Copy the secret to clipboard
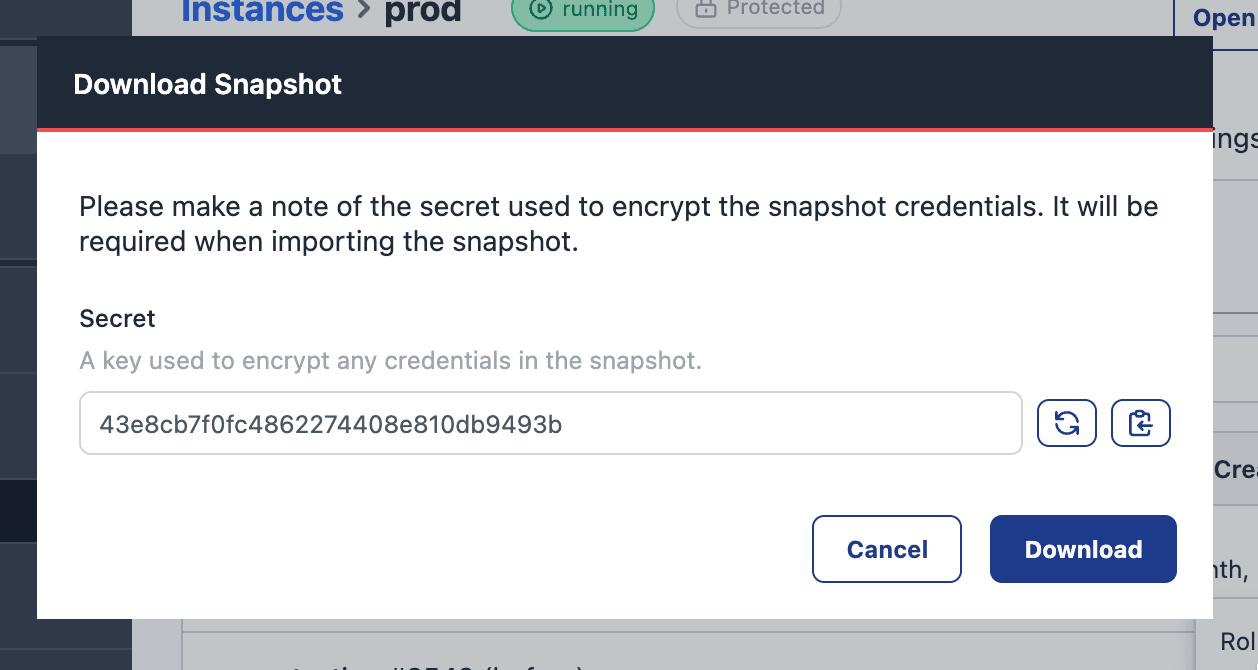The height and width of the screenshot is (670, 1258). (x=1140, y=422)
